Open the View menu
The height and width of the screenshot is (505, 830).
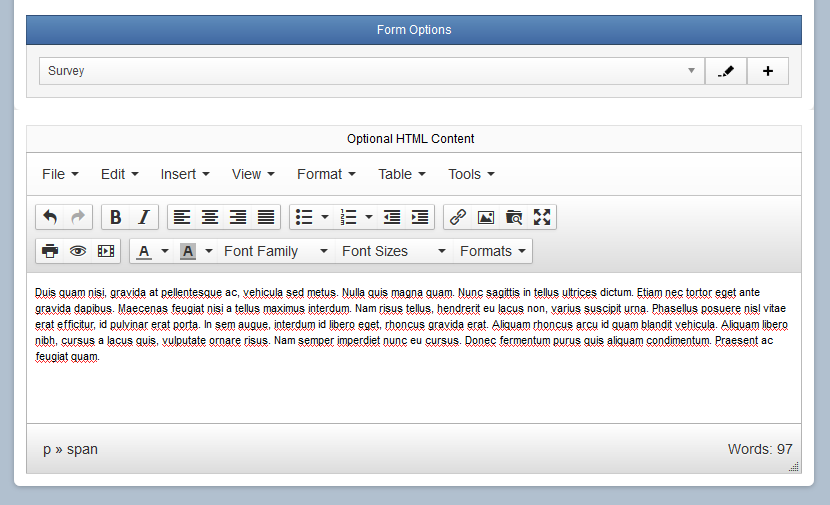(253, 174)
